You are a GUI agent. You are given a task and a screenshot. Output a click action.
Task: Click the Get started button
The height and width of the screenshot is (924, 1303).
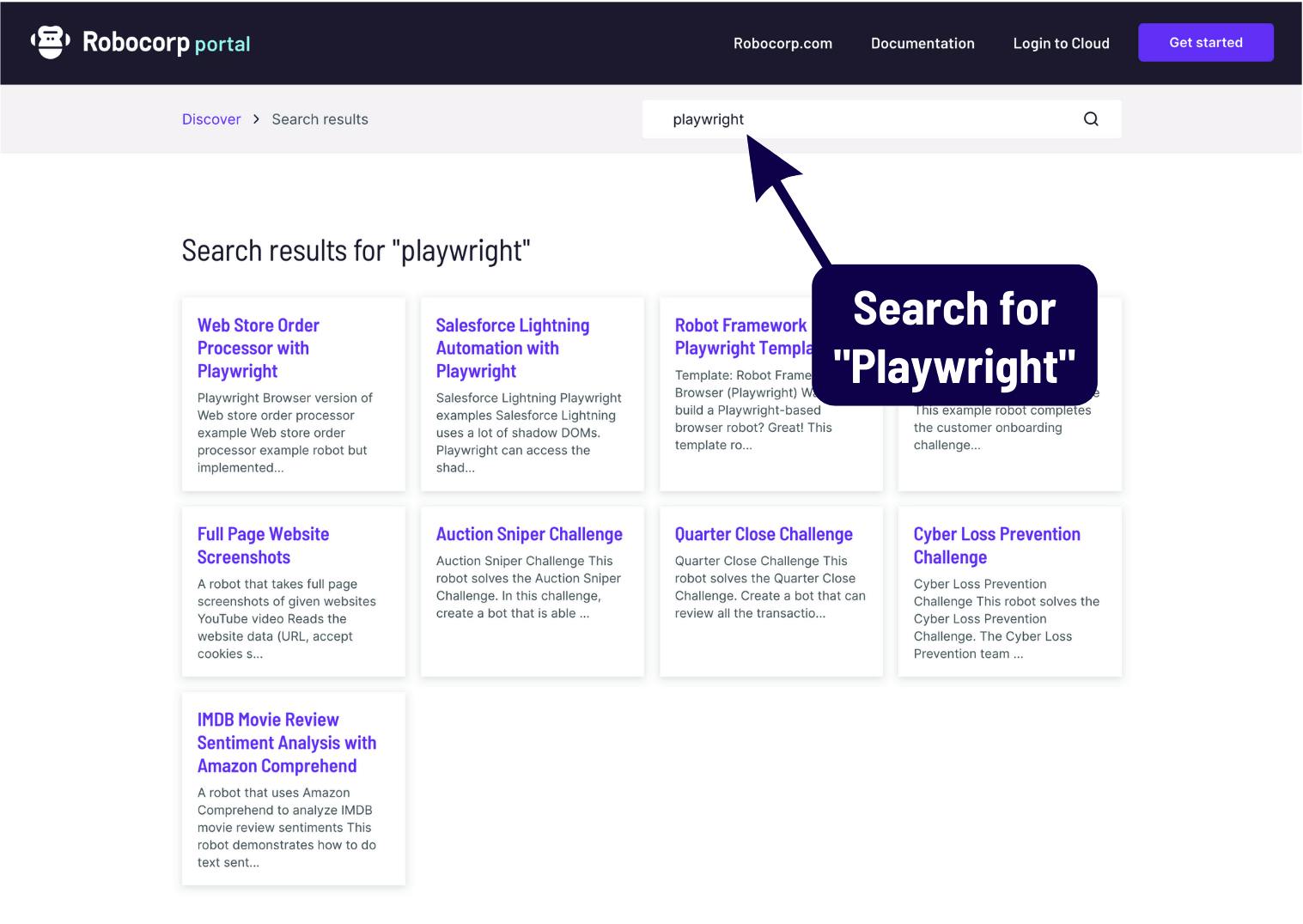(x=1205, y=42)
